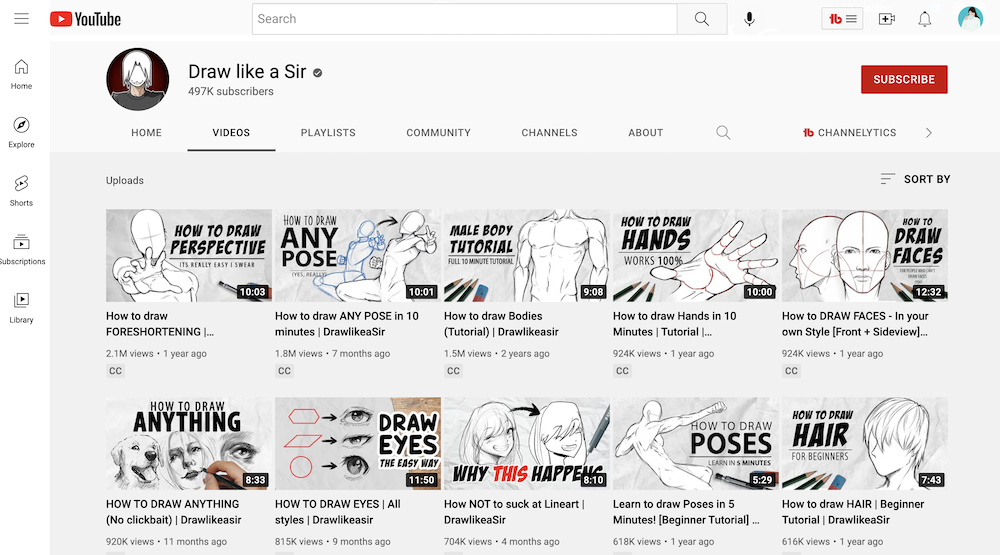Click CC badge under foreshortening video

tap(115, 371)
